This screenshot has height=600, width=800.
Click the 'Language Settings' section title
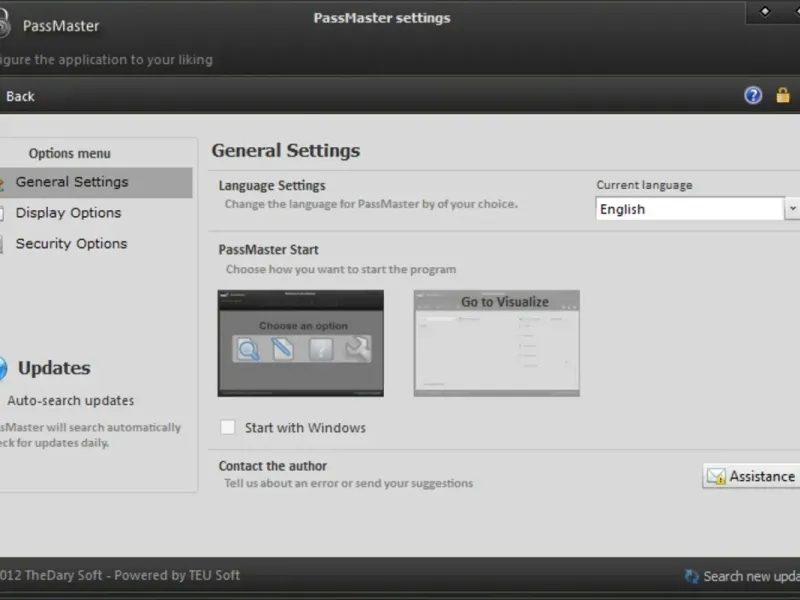[x=272, y=186]
